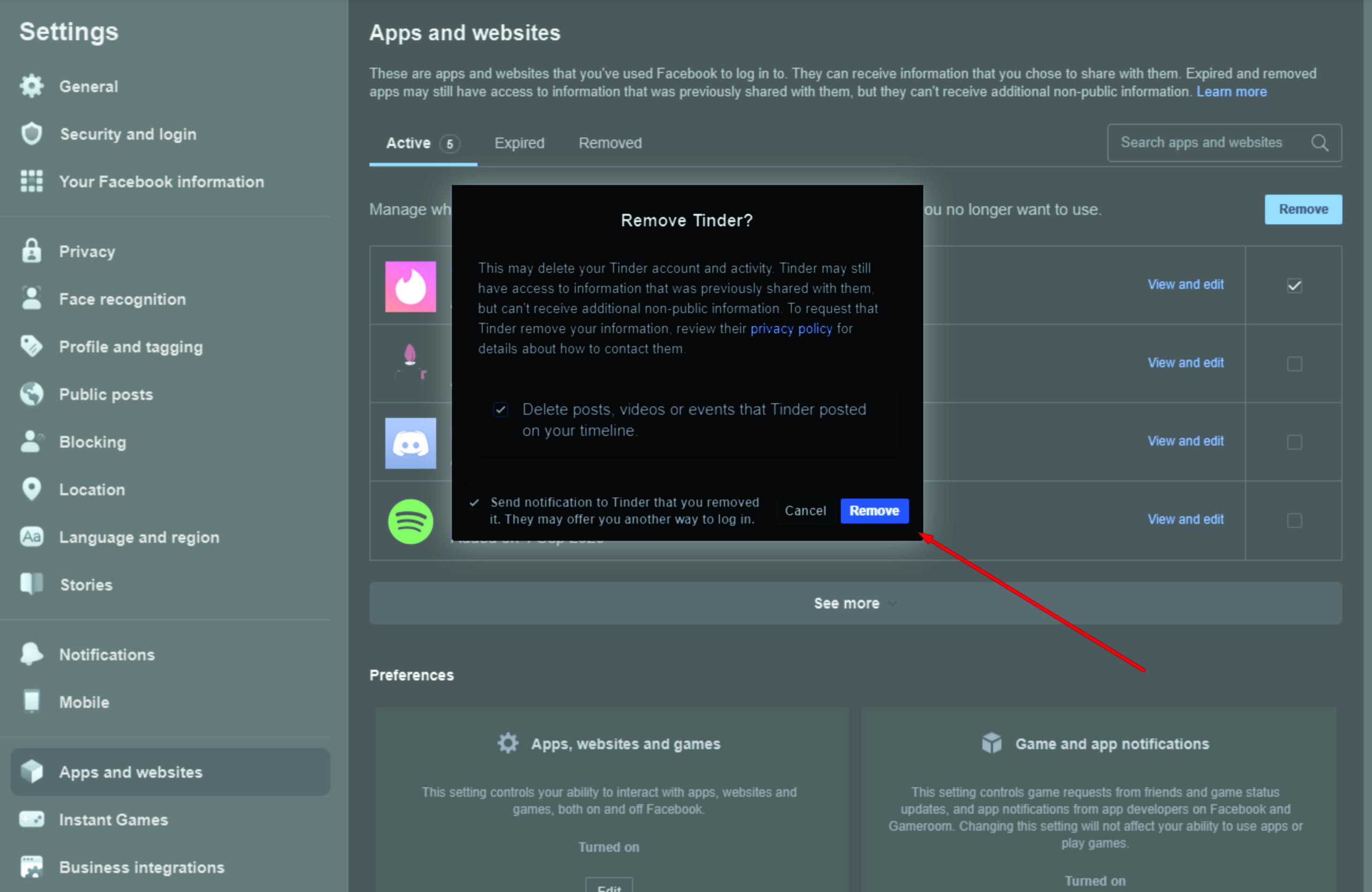Click the Game and app notifications cube icon
The height and width of the screenshot is (892, 1372).
coord(991,744)
